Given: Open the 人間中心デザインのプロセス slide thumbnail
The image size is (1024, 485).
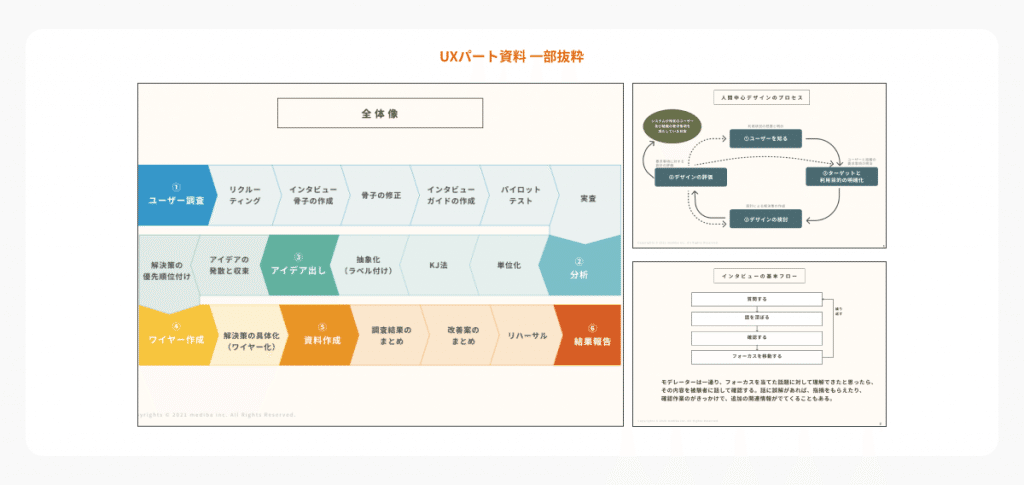Looking at the screenshot, I should click(x=759, y=166).
